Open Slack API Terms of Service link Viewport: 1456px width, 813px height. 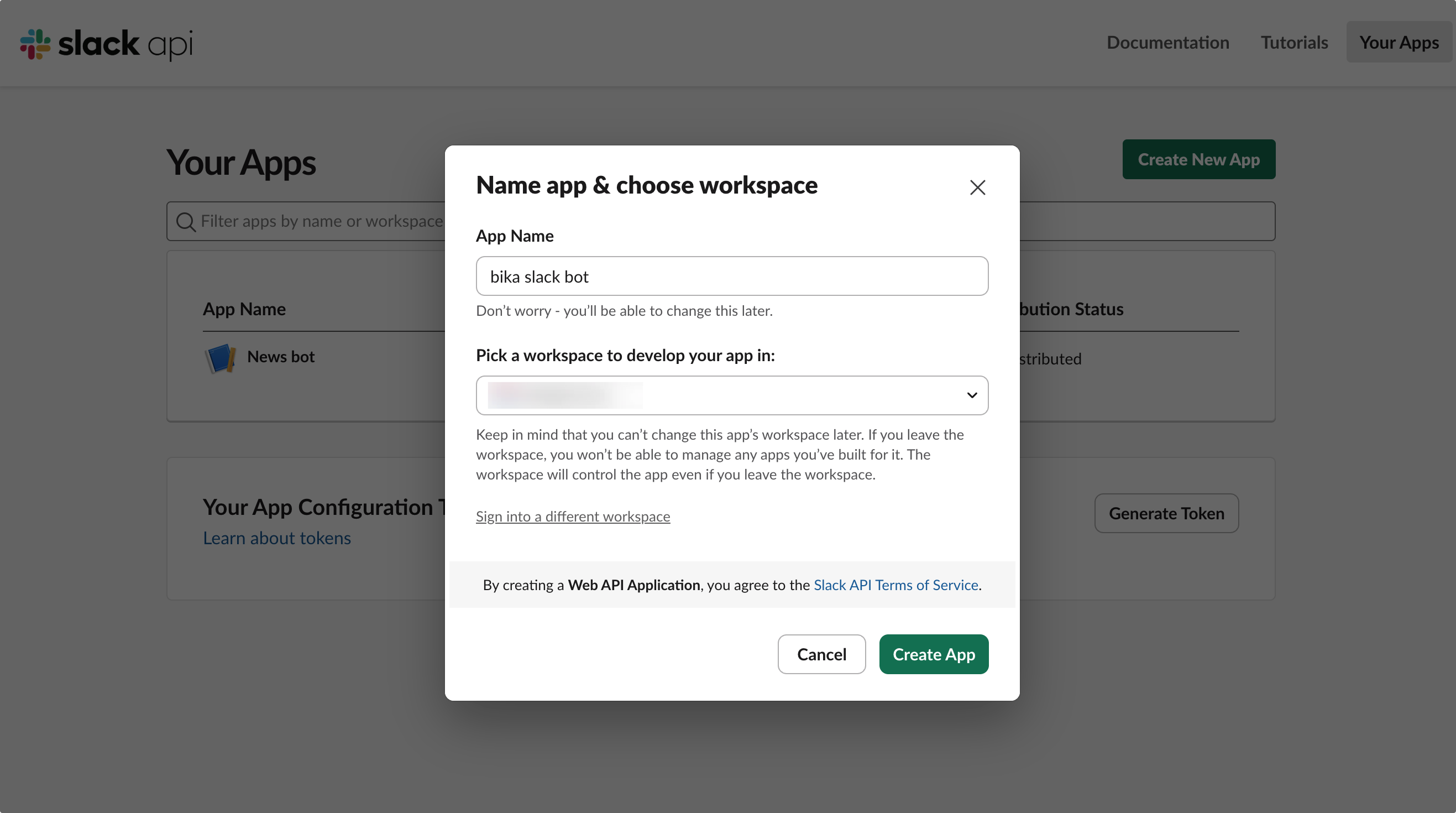tap(895, 585)
